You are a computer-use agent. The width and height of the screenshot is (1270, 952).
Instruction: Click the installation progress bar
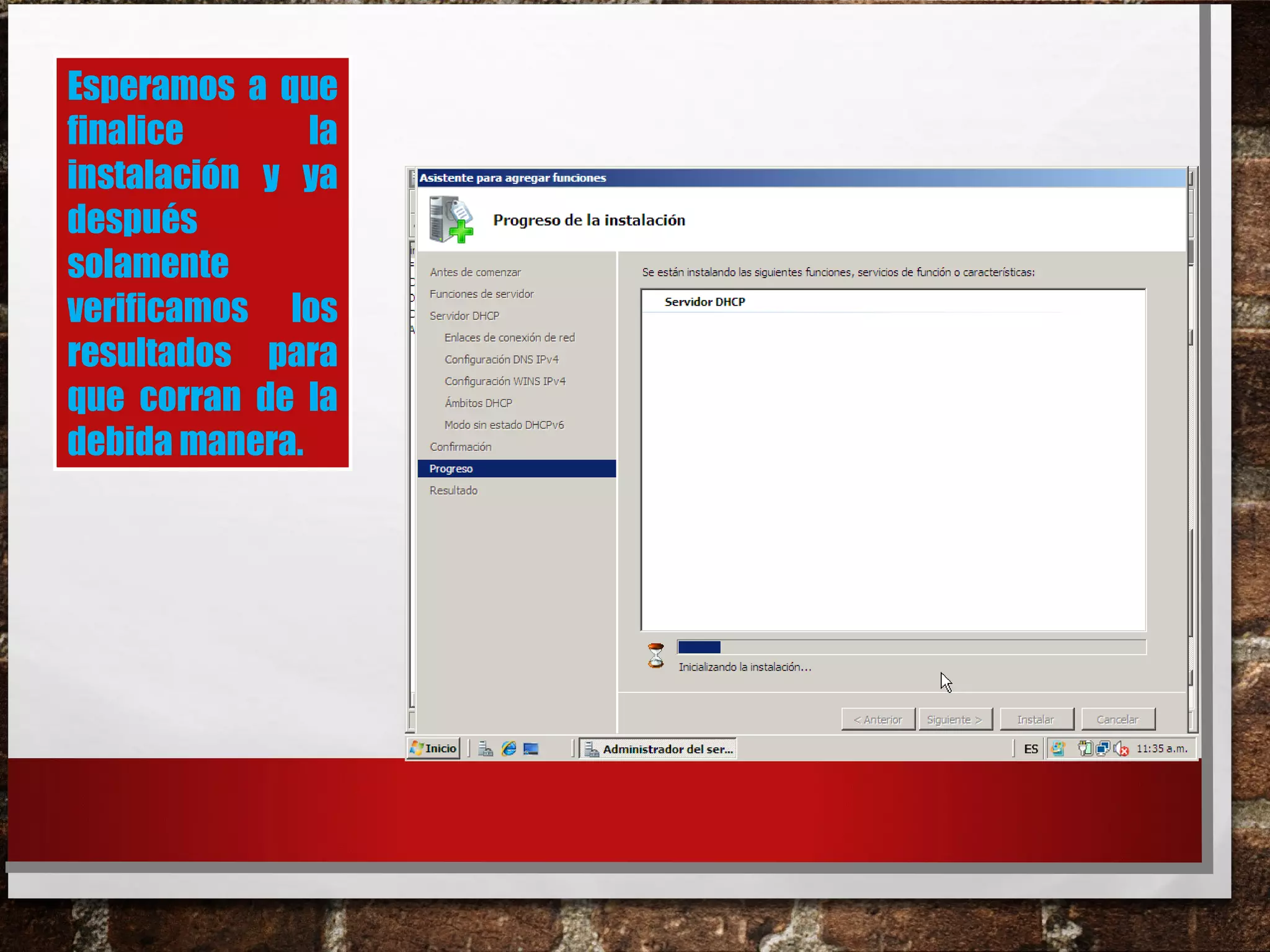pos(911,647)
